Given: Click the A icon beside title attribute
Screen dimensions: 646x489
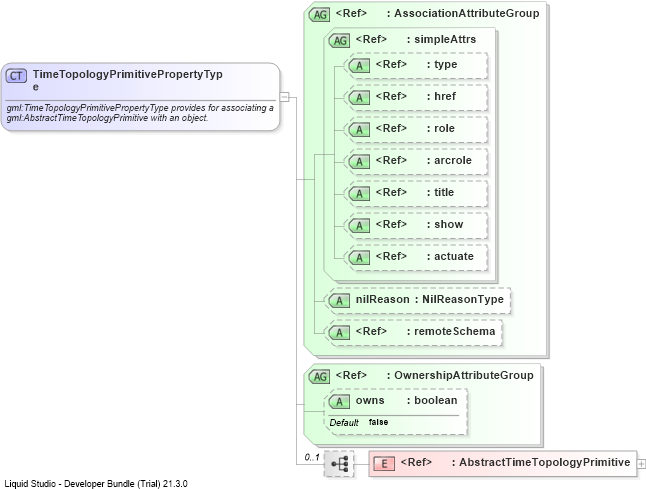Looking at the screenshot, I should click(x=359, y=193).
